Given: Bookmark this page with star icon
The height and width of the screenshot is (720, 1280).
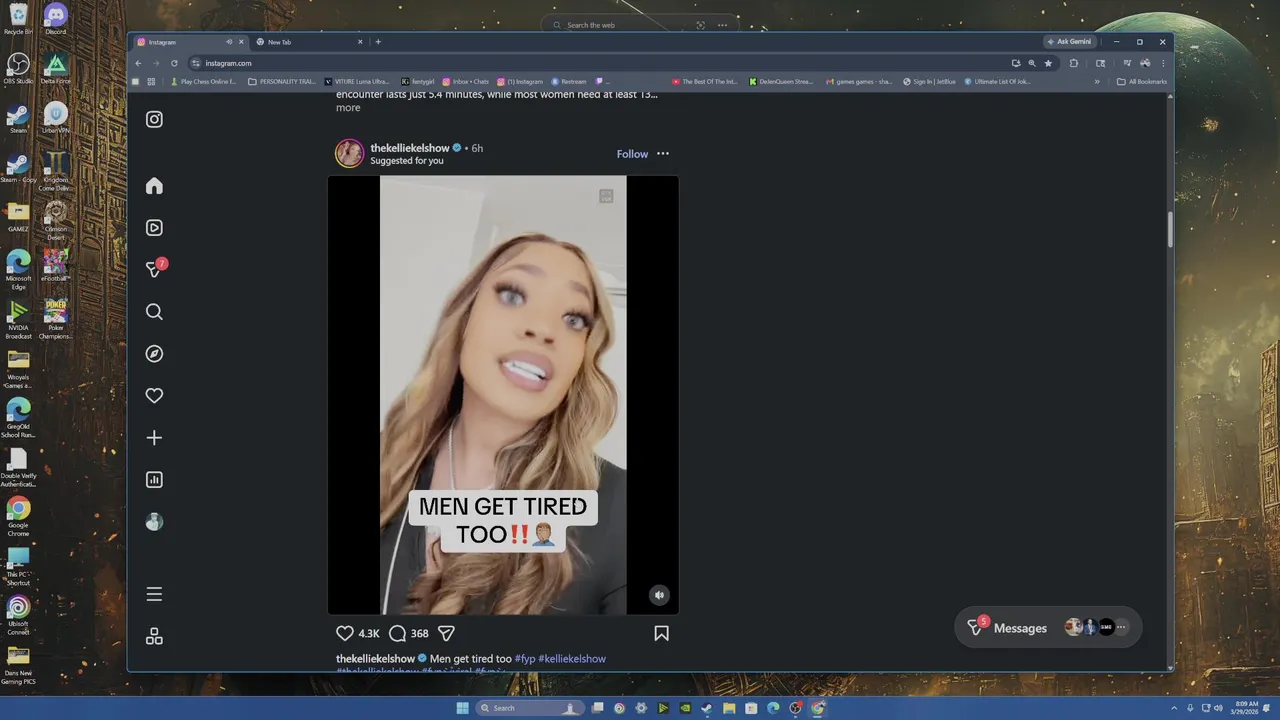Looking at the screenshot, I should 1048,63.
